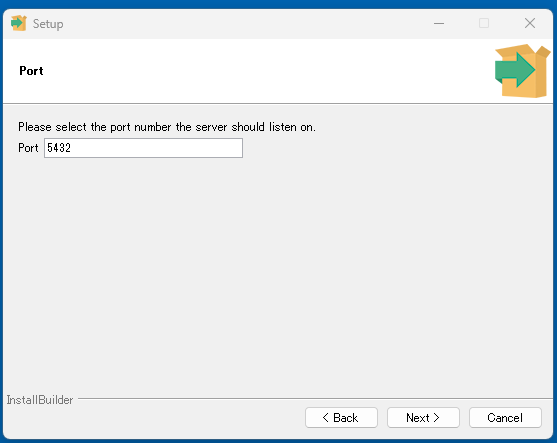Minimize the Setup window
The width and height of the screenshot is (557, 443).
click(x=439, y=23)
